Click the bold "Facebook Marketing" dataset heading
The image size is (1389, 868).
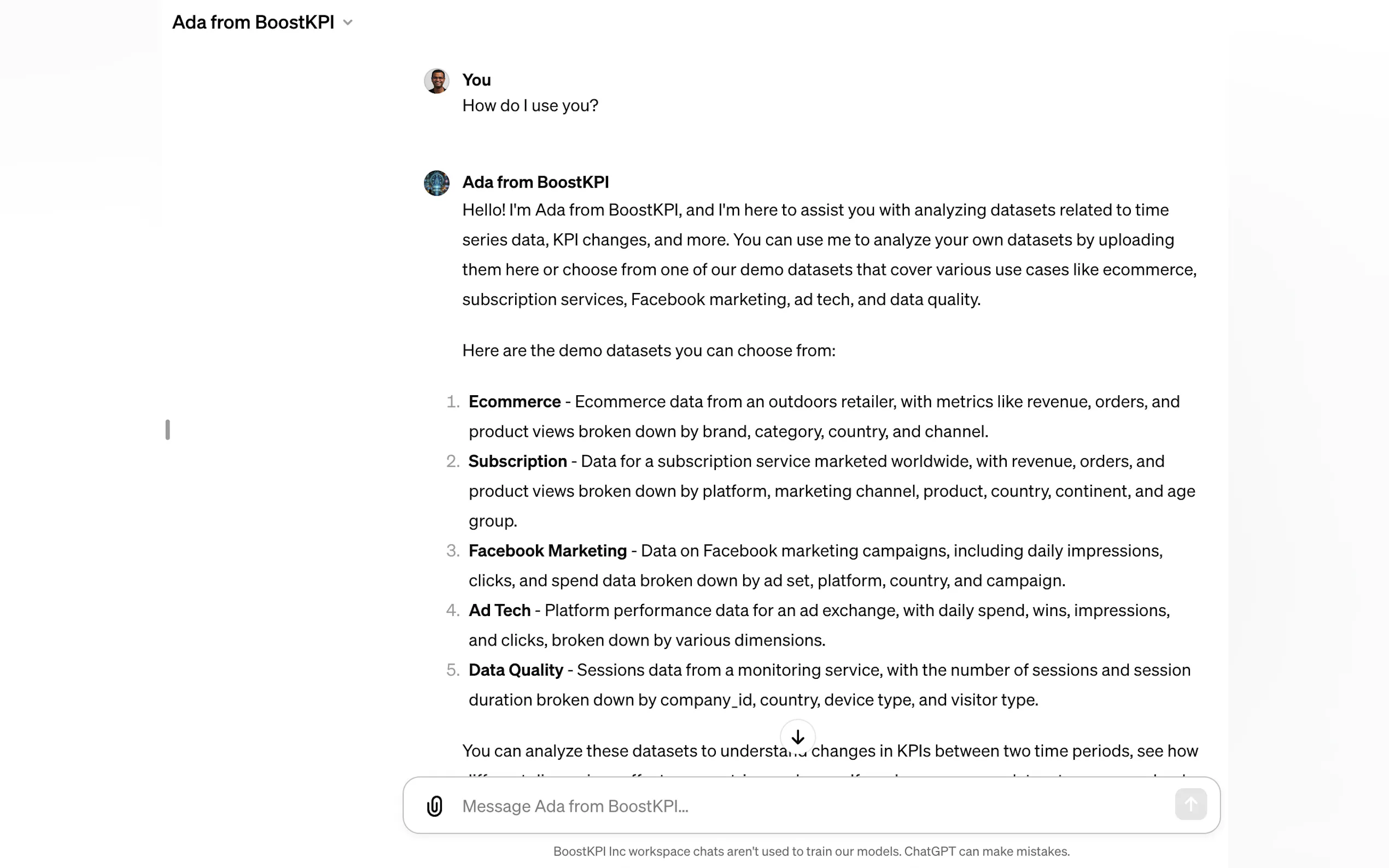click(x=547, y=550)
